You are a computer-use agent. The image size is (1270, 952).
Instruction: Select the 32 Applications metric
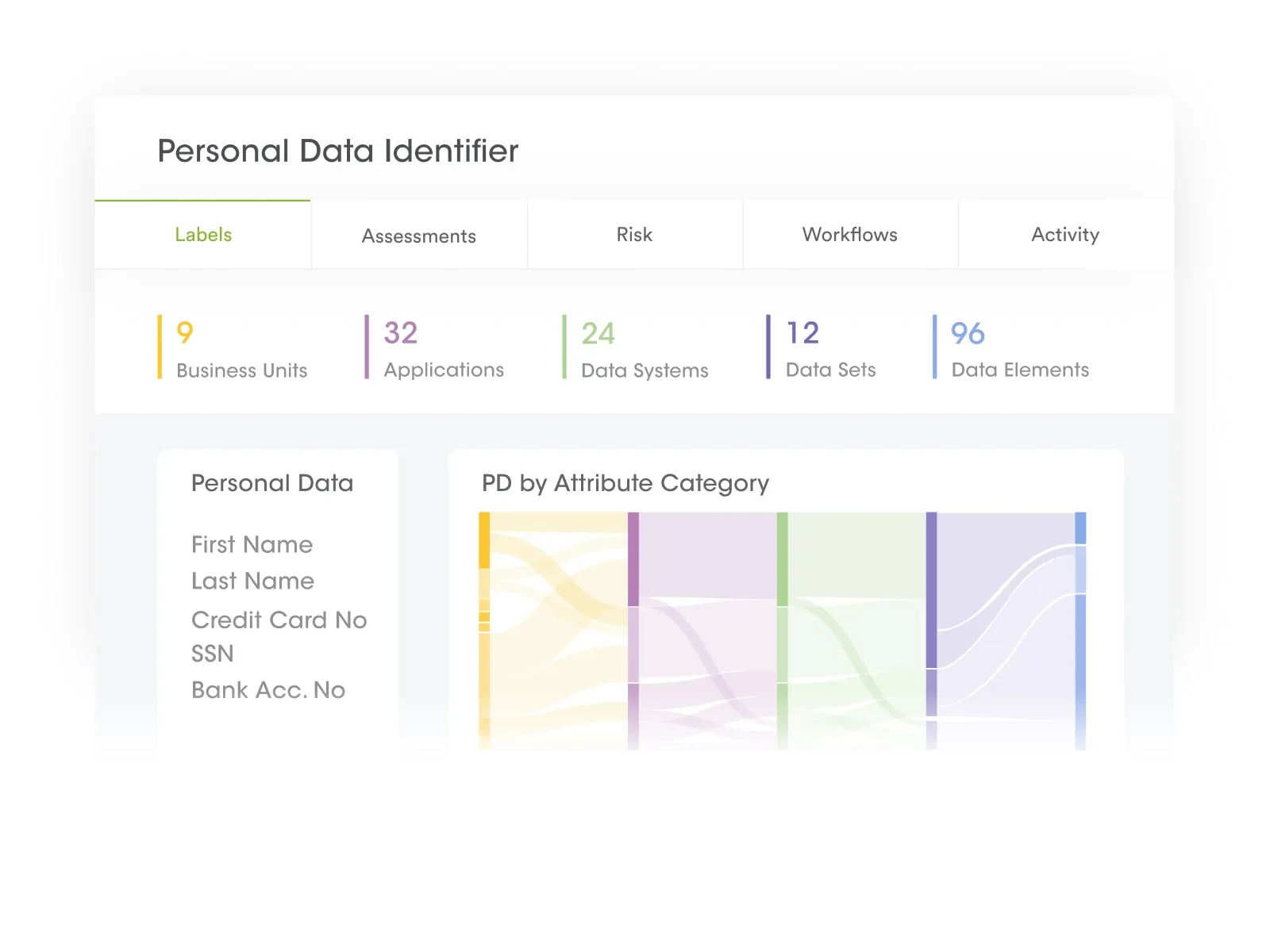click(x=443, y=349)
